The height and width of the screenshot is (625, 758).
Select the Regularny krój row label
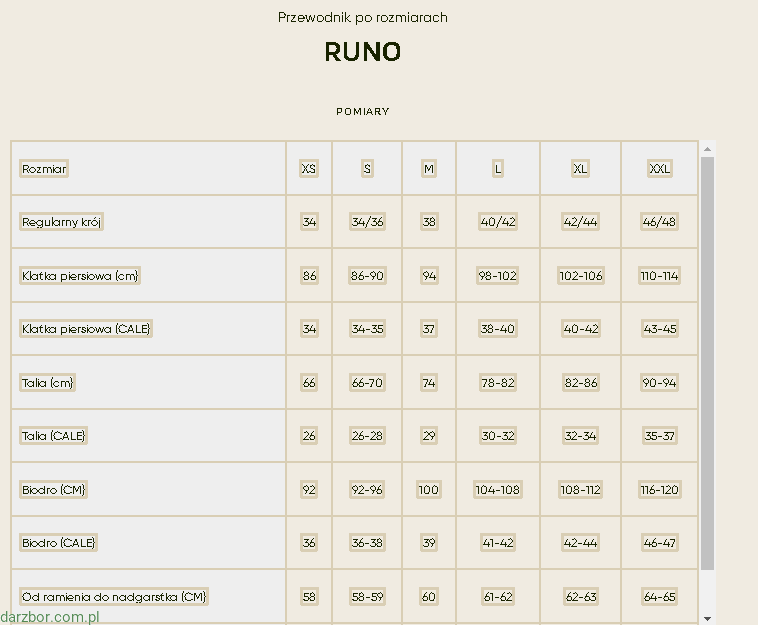point(62,222)
